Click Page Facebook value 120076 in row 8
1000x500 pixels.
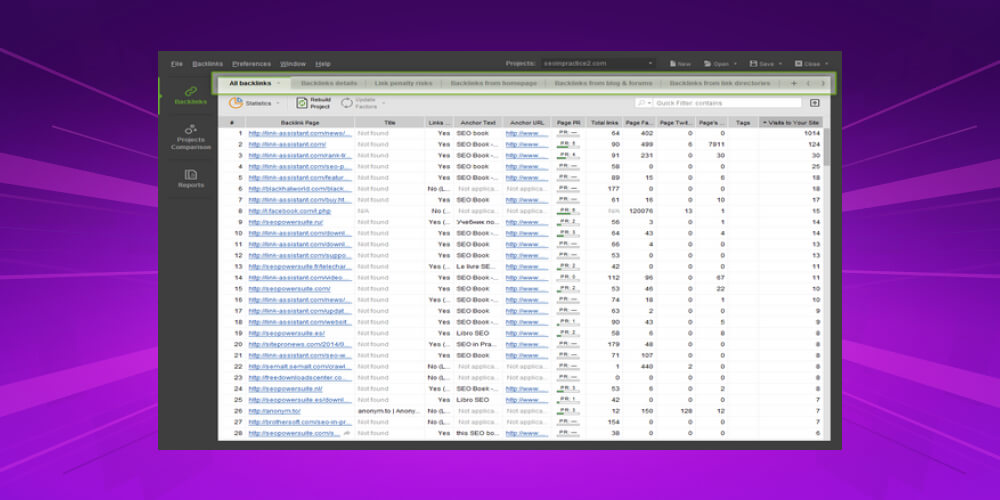click(x=641, y=211)
